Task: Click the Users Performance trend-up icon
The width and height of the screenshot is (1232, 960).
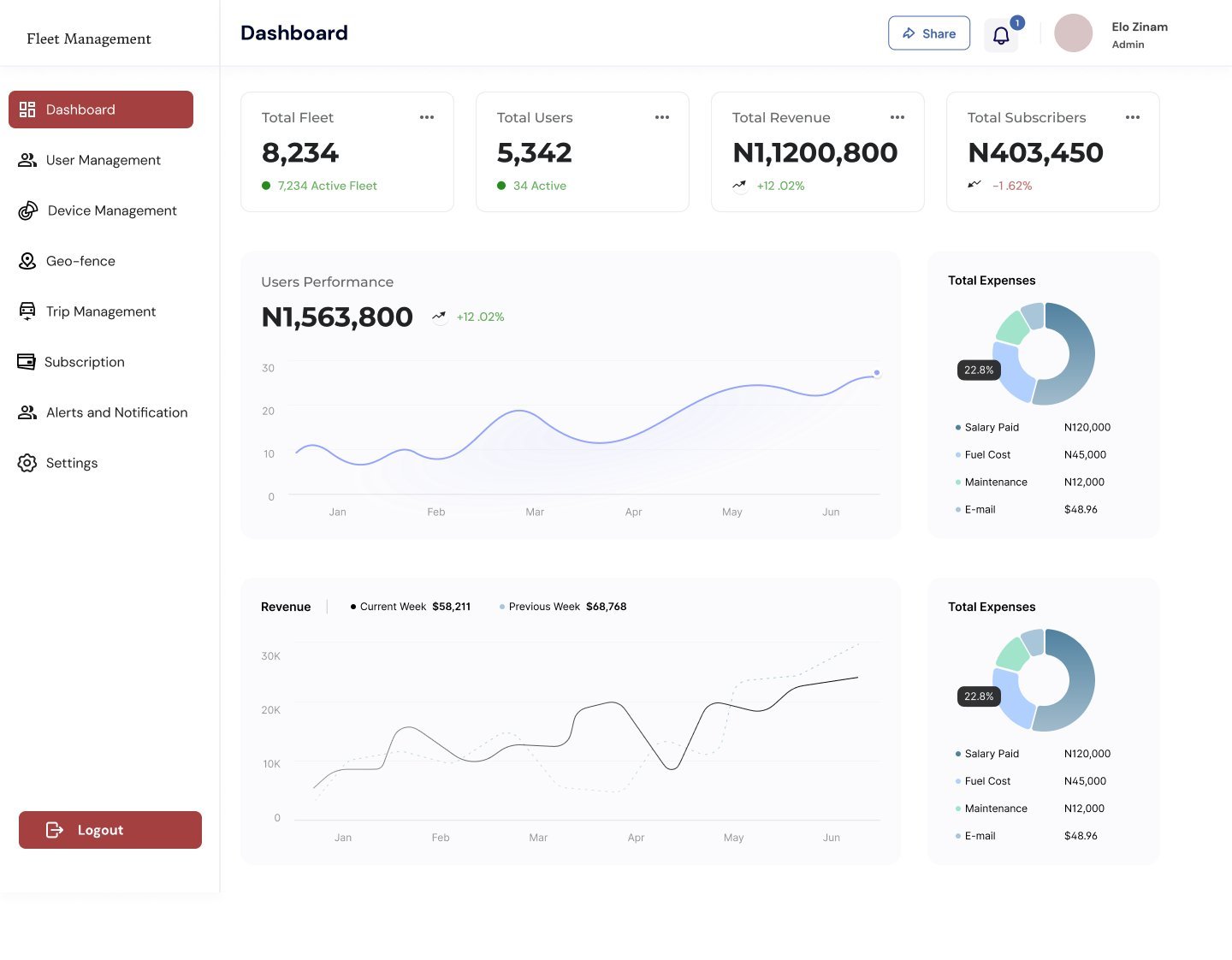Action: (x=439, y=317)
